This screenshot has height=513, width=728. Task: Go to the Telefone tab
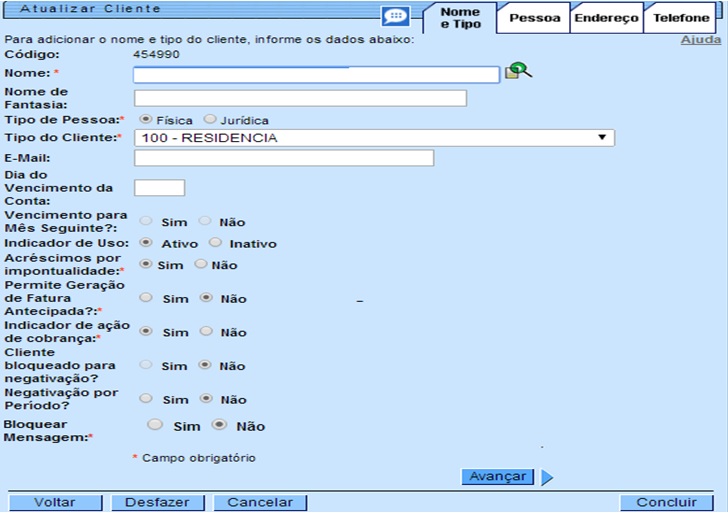tap(681, 18)
